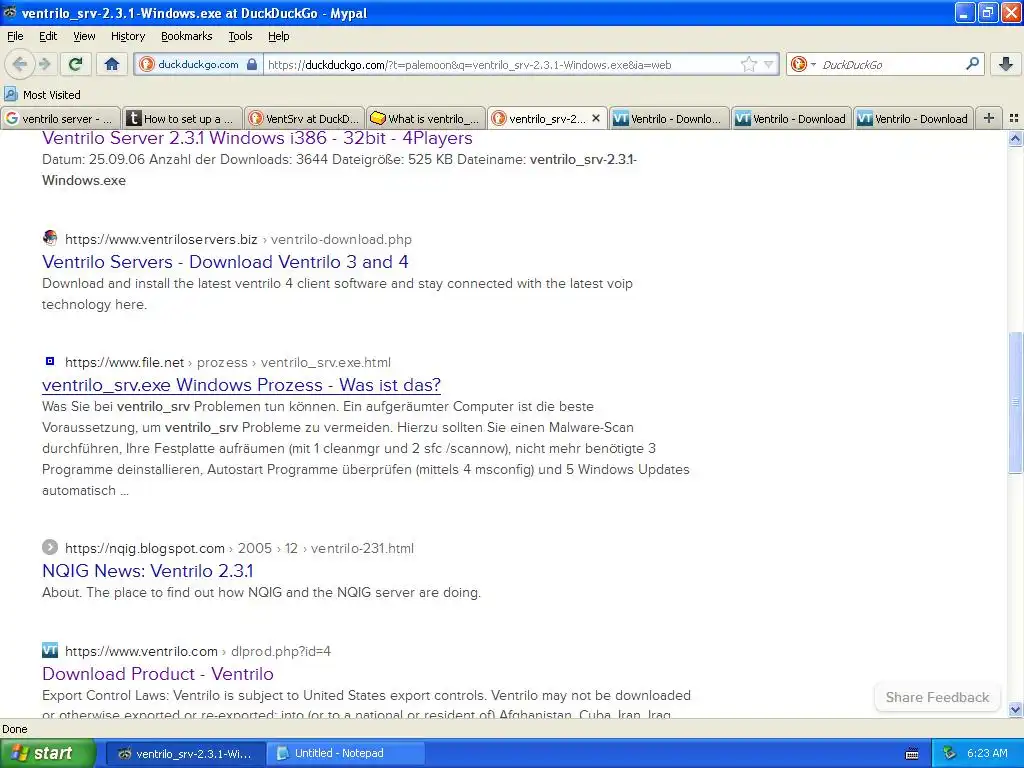Open 'NQIG News: Ventrilo 2.3.1' result
The height and width of the screenshot is (768, 1024).
point(147,571)
